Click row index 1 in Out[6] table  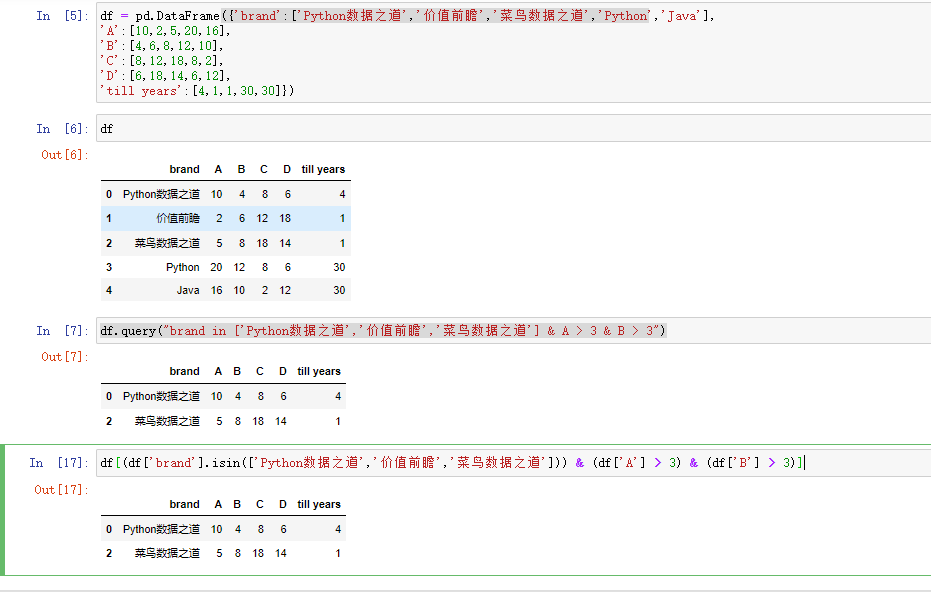109,219
